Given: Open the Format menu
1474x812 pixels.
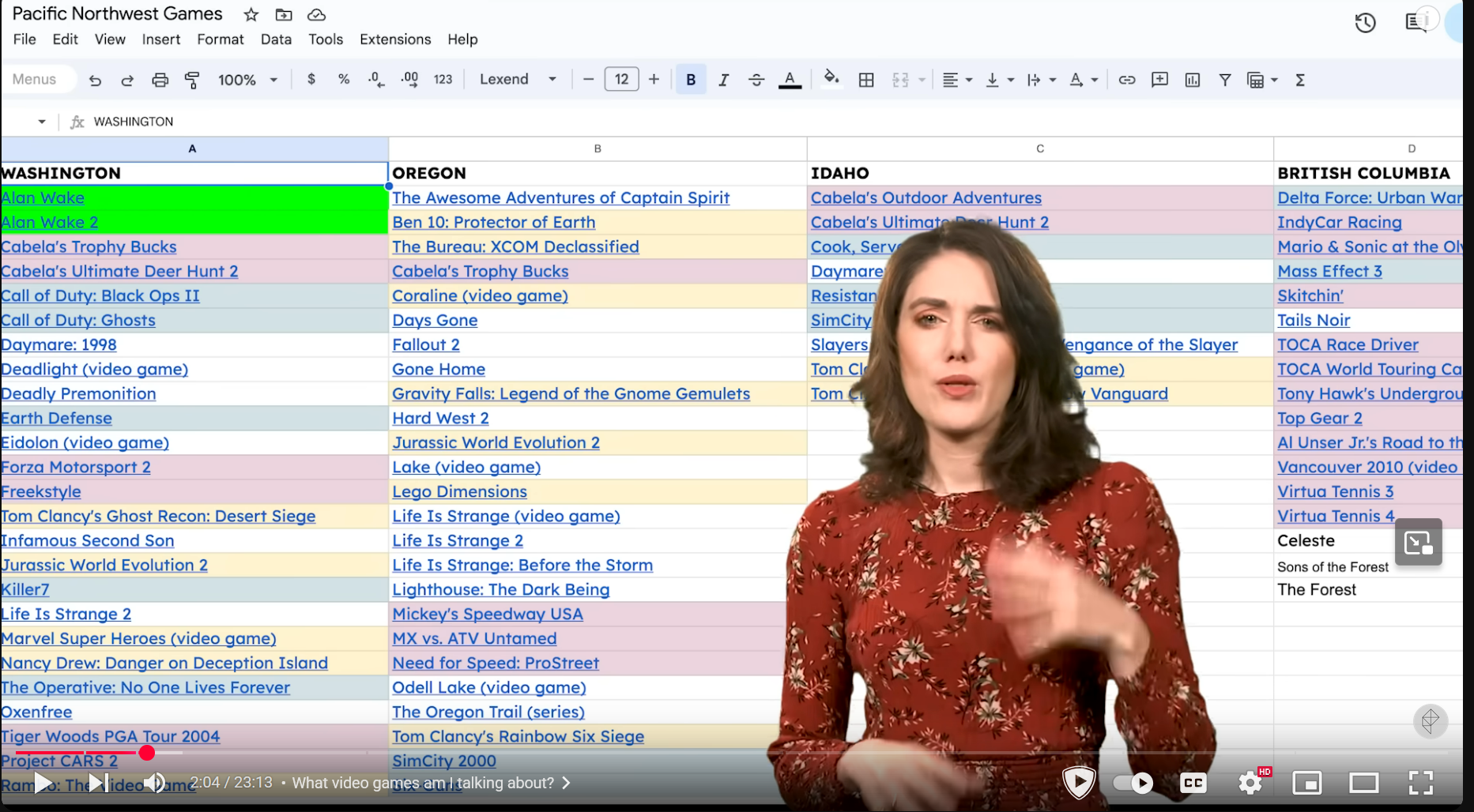Looking at the screenshot, I should [221, 39].
